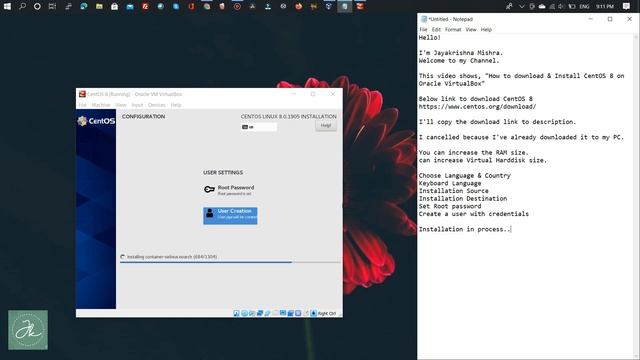Open Notepad Format menu
Screen dimensions: 640x360
coord(453,29)
